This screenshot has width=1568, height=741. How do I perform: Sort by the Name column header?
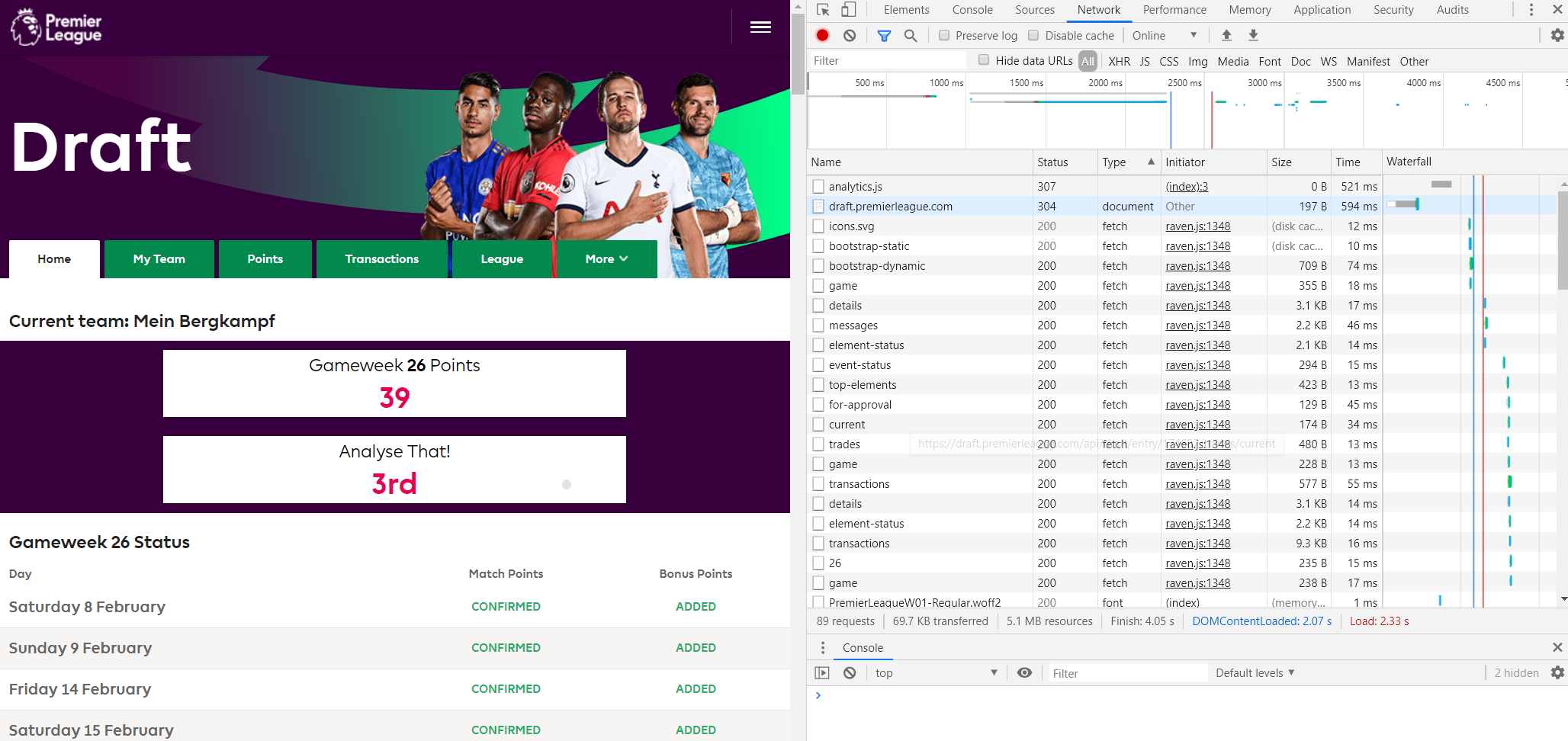click(x=920, y=162)
